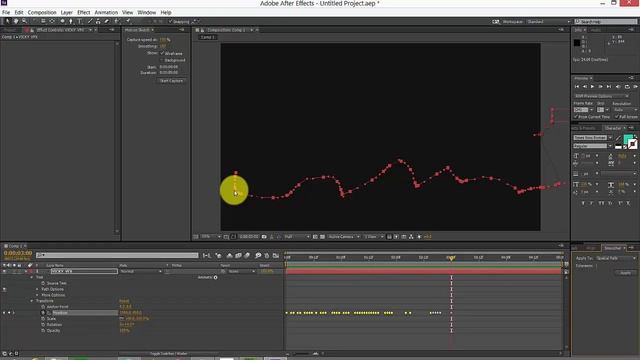Viewport: 640px width, 360px height.
Task: Click the timeline layer search field
Action: (117, 256)
